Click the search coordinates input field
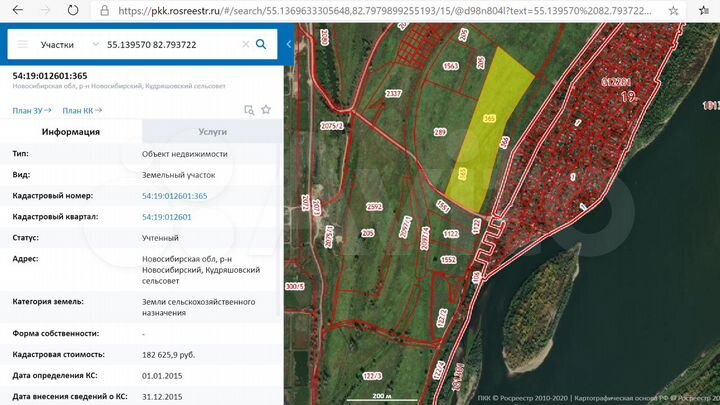Image resolution: width=720 pixels, height=405 pixels. [x=170, y=45]
